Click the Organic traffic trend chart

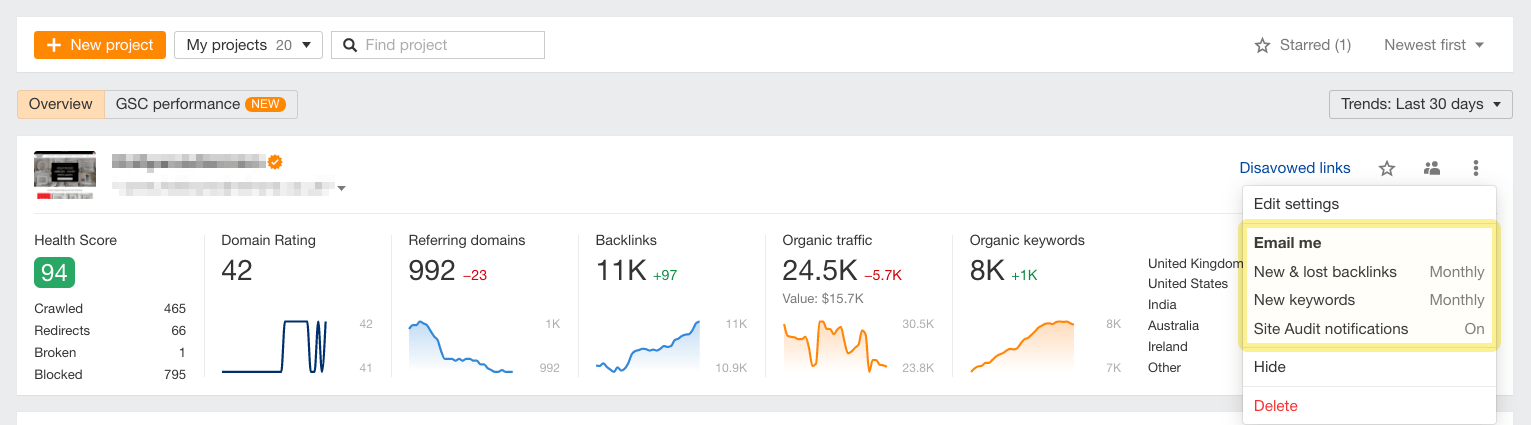point(835,345)
